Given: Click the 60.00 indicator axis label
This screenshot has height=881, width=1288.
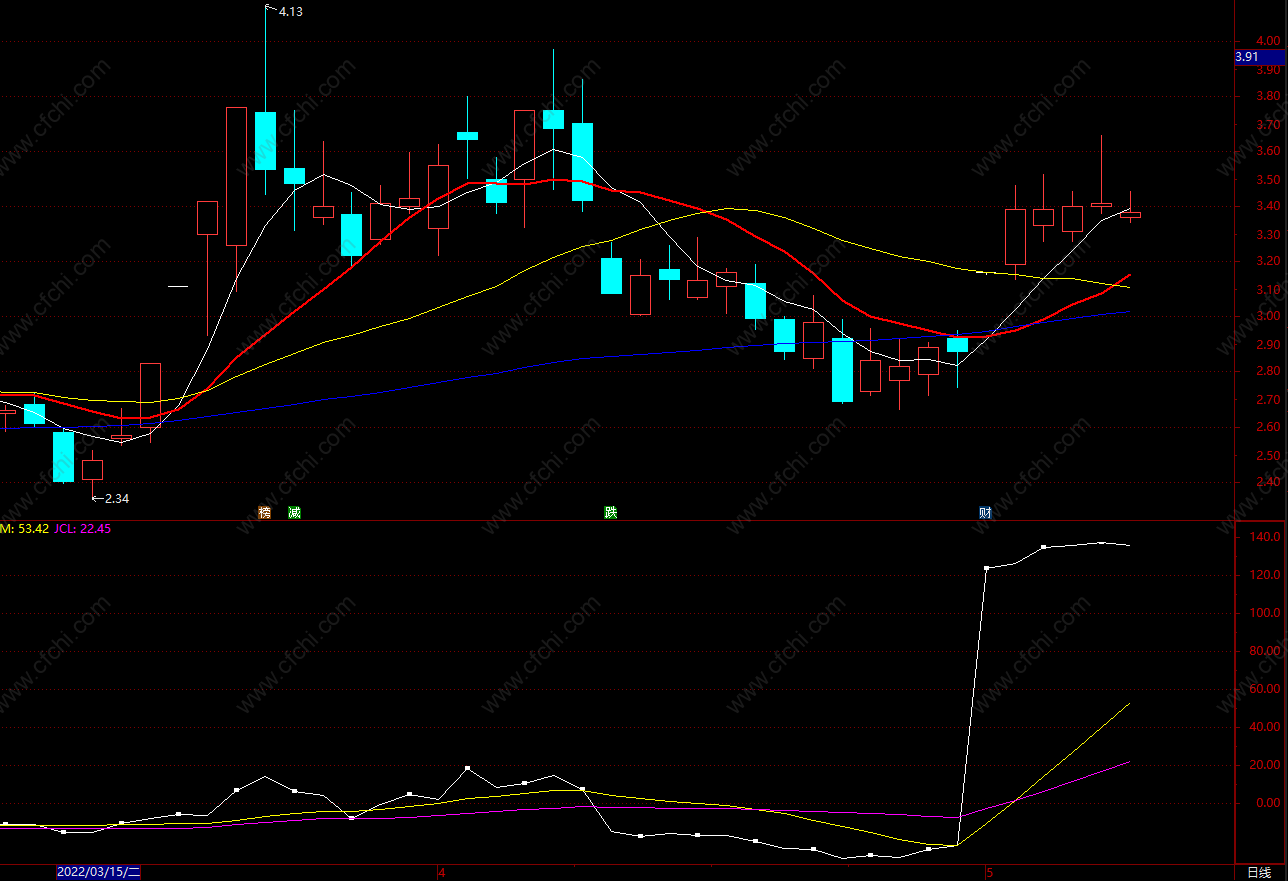Looking at the screenshot, I should 1265,689.
